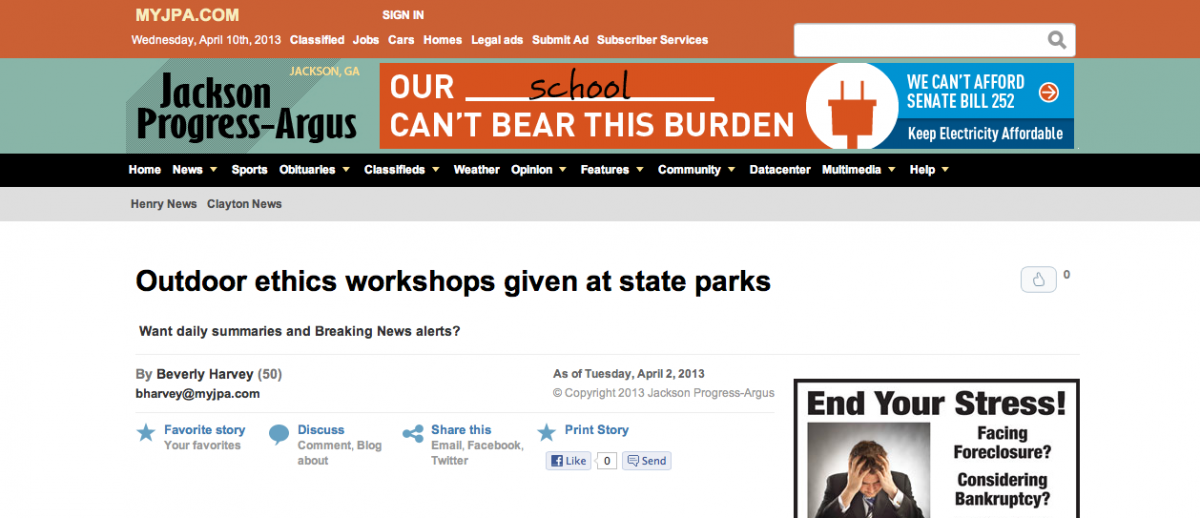Open the Homes link

[x=442, y=40]
